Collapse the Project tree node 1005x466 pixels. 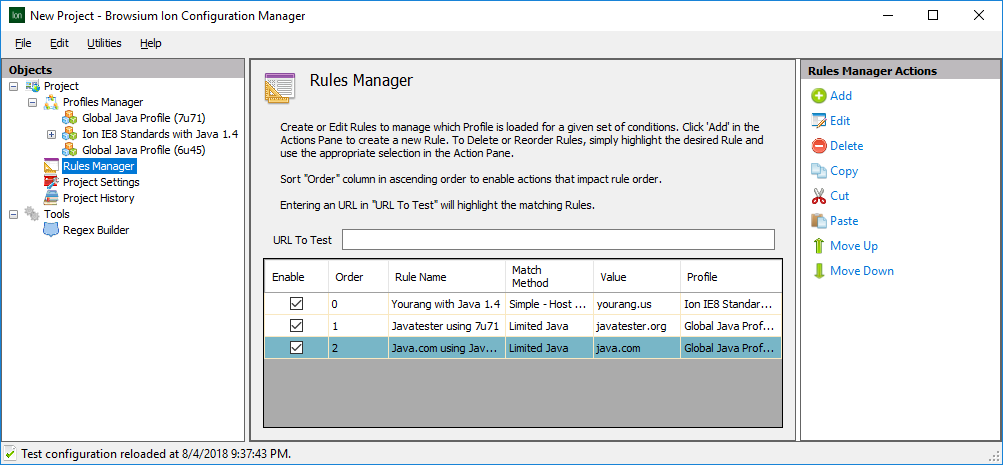click(x=13, y=87)
